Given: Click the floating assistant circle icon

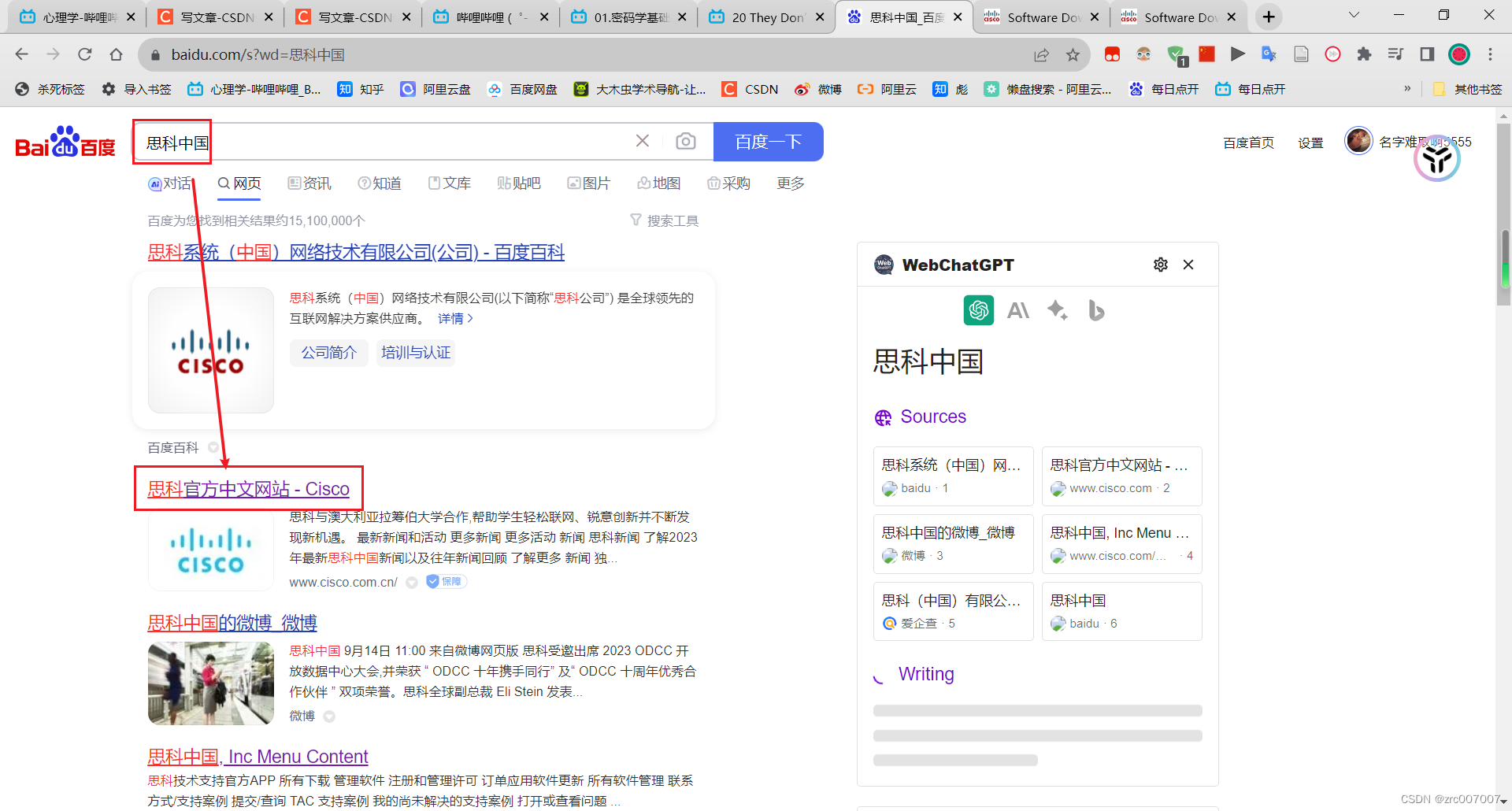Looking at the screenshot, I should tap(1437, 158).
